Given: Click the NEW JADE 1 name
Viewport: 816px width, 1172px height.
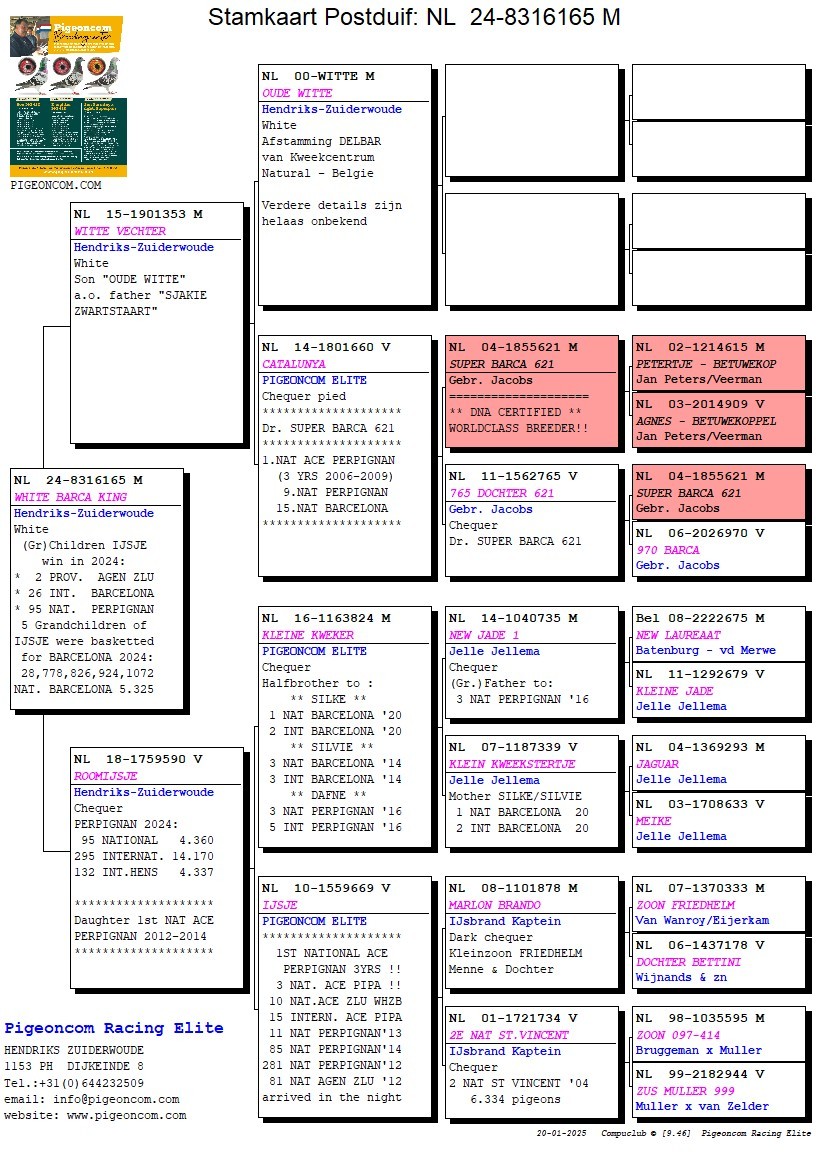Looking at the screenshot, I should click(484, 635).
